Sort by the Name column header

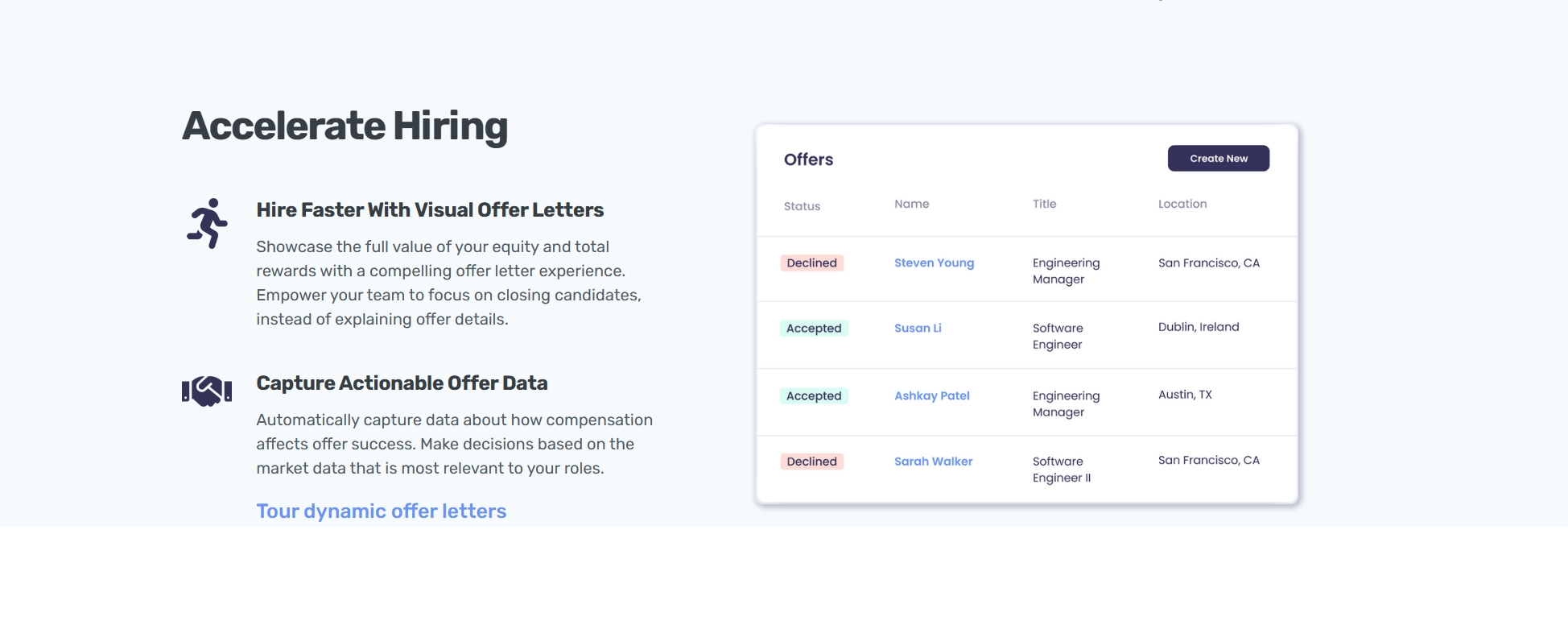911,204
